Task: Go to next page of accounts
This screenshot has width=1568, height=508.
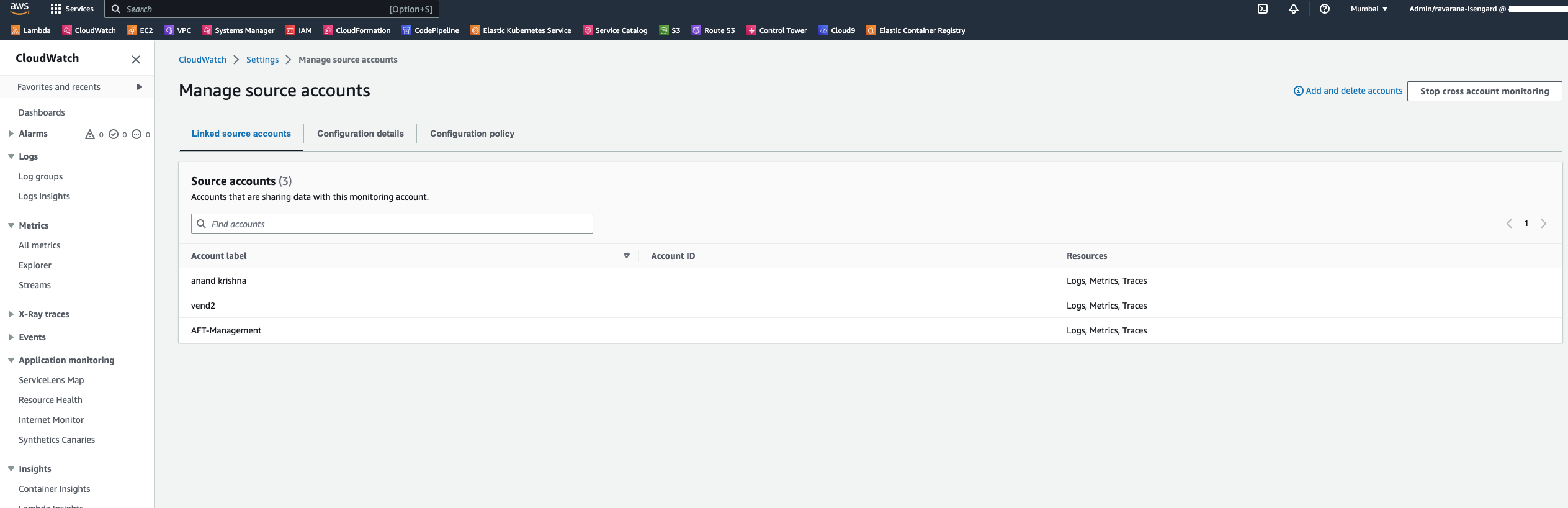Action: click(1544, 224)
